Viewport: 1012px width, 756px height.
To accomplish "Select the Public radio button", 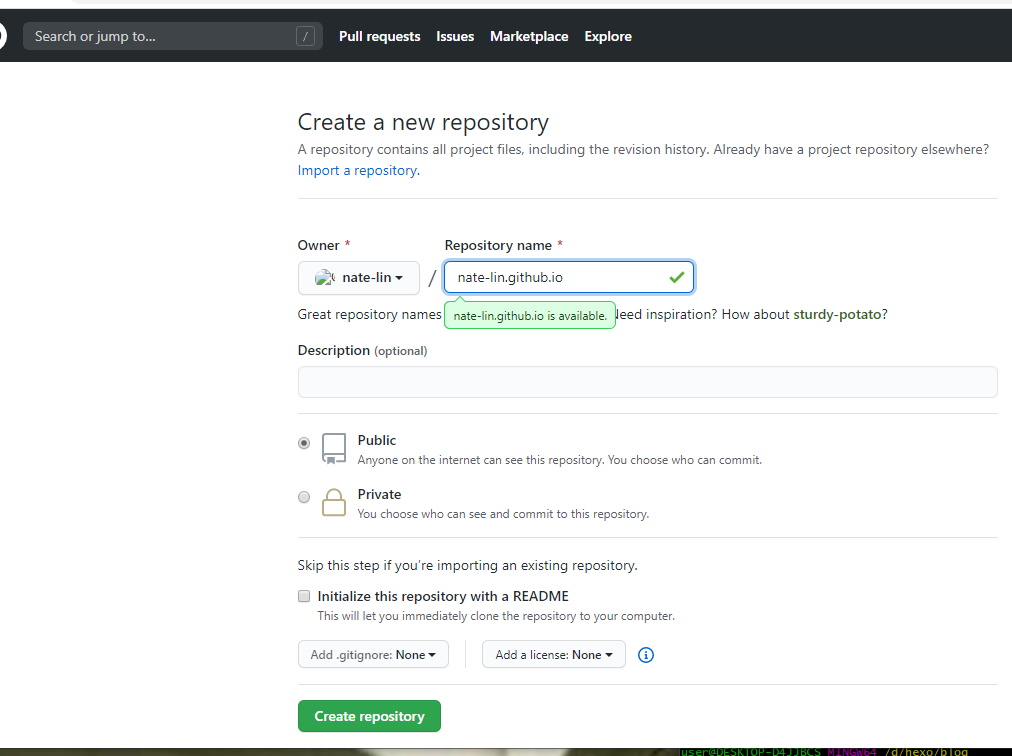I will (304, 443).
